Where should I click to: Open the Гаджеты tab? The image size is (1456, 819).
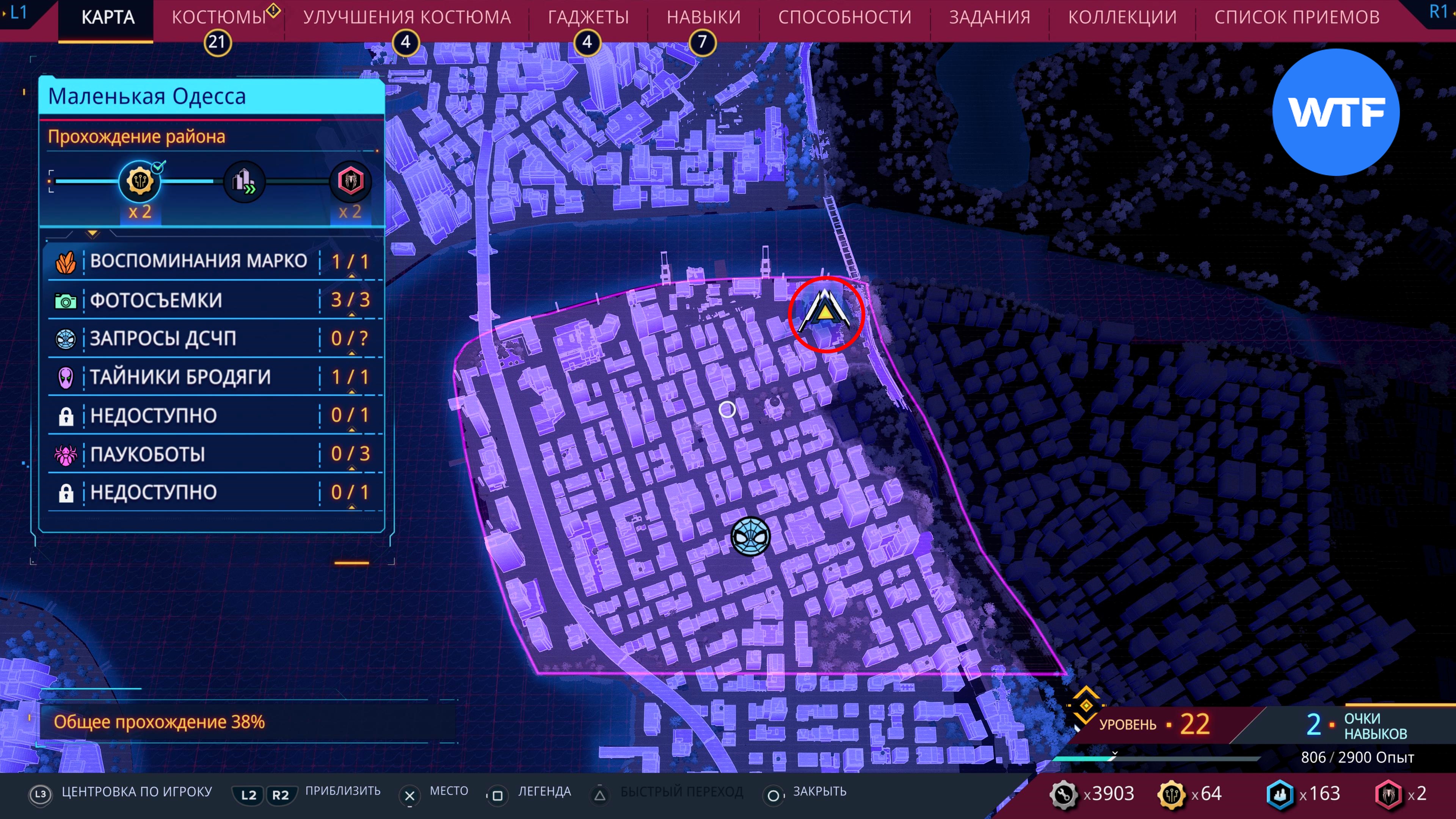click(588, 17)
